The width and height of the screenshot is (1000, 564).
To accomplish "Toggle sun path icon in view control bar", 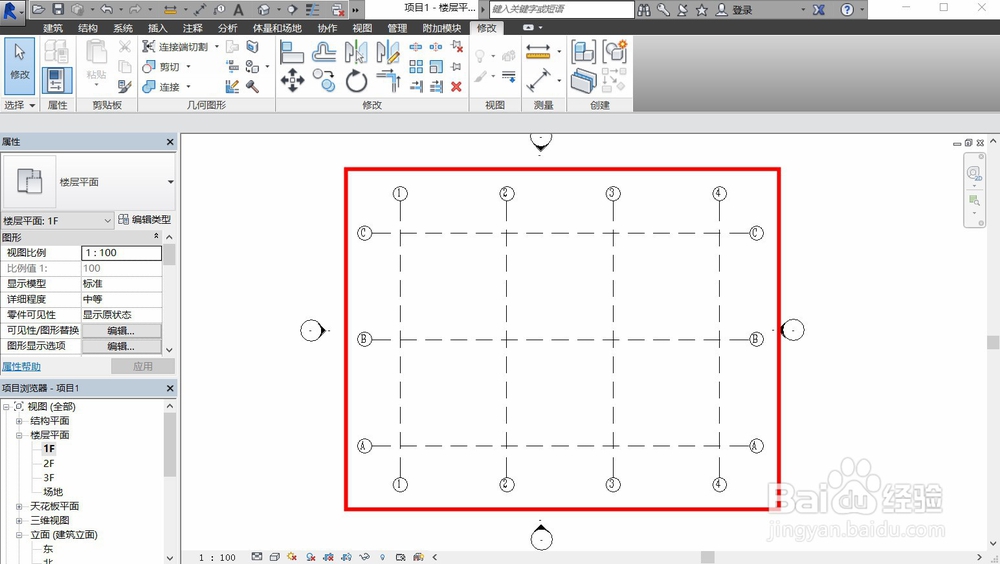I will (x=292, y=557).
